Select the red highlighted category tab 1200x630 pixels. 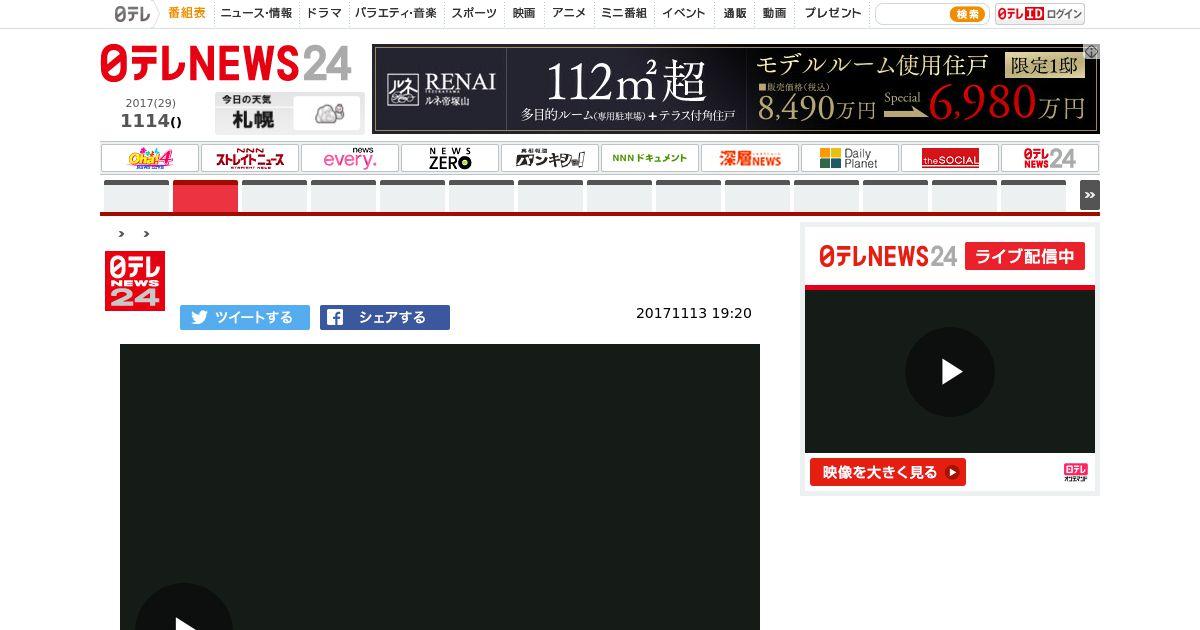pyautogui.click(x=205, y=196)
